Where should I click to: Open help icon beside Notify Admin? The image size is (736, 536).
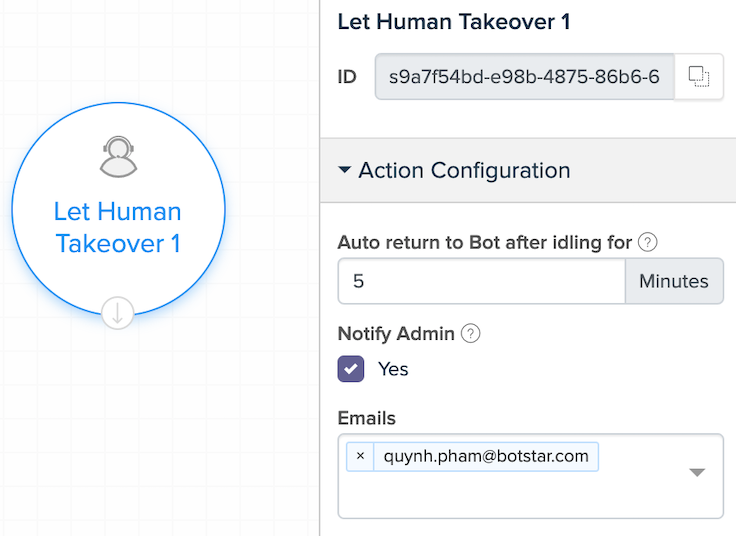pos(470,334)
